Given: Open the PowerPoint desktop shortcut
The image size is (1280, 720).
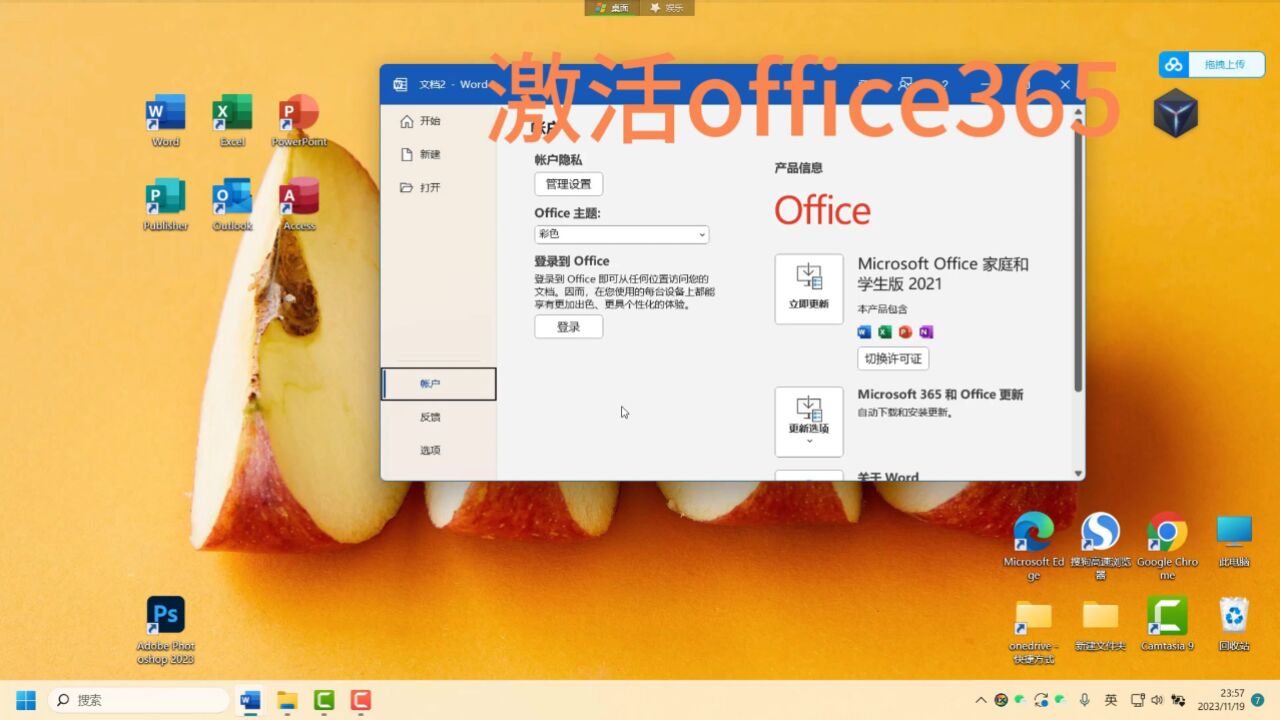Looking at the screenshot, I should pos(299,120).
